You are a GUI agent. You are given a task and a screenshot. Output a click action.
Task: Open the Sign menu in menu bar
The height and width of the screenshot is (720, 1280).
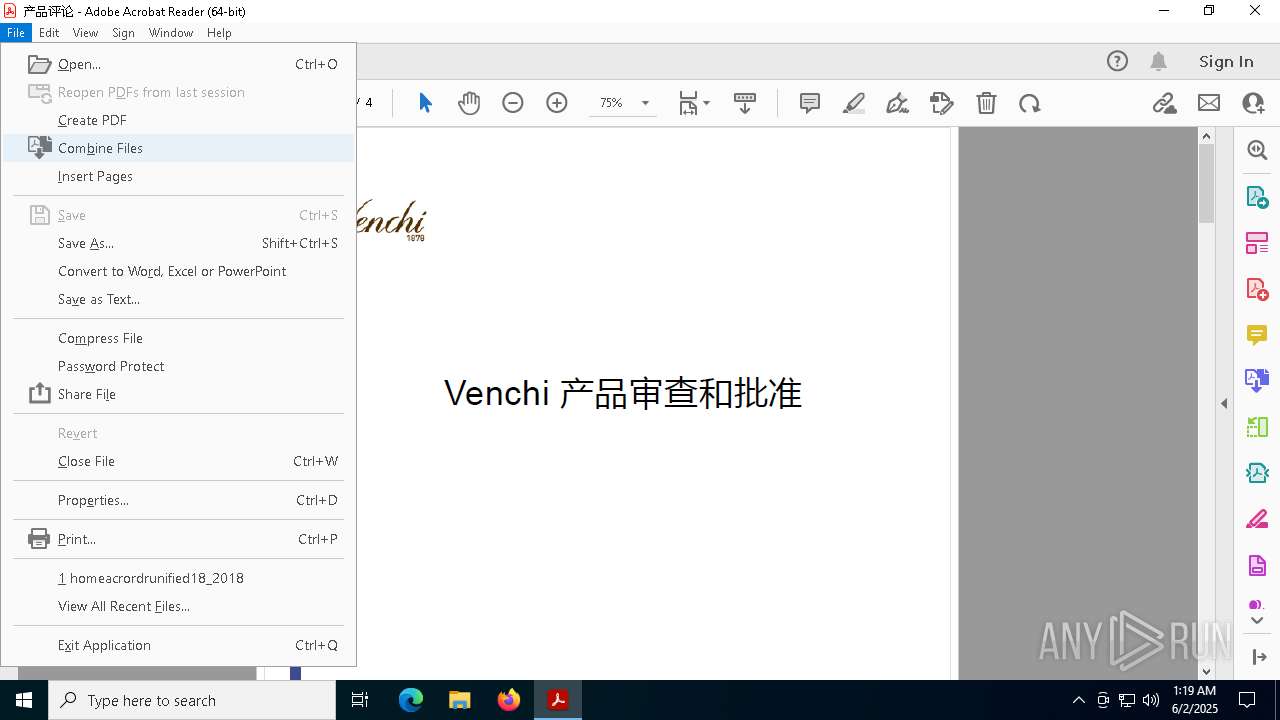pyautogui.click(x=123, y=33)
